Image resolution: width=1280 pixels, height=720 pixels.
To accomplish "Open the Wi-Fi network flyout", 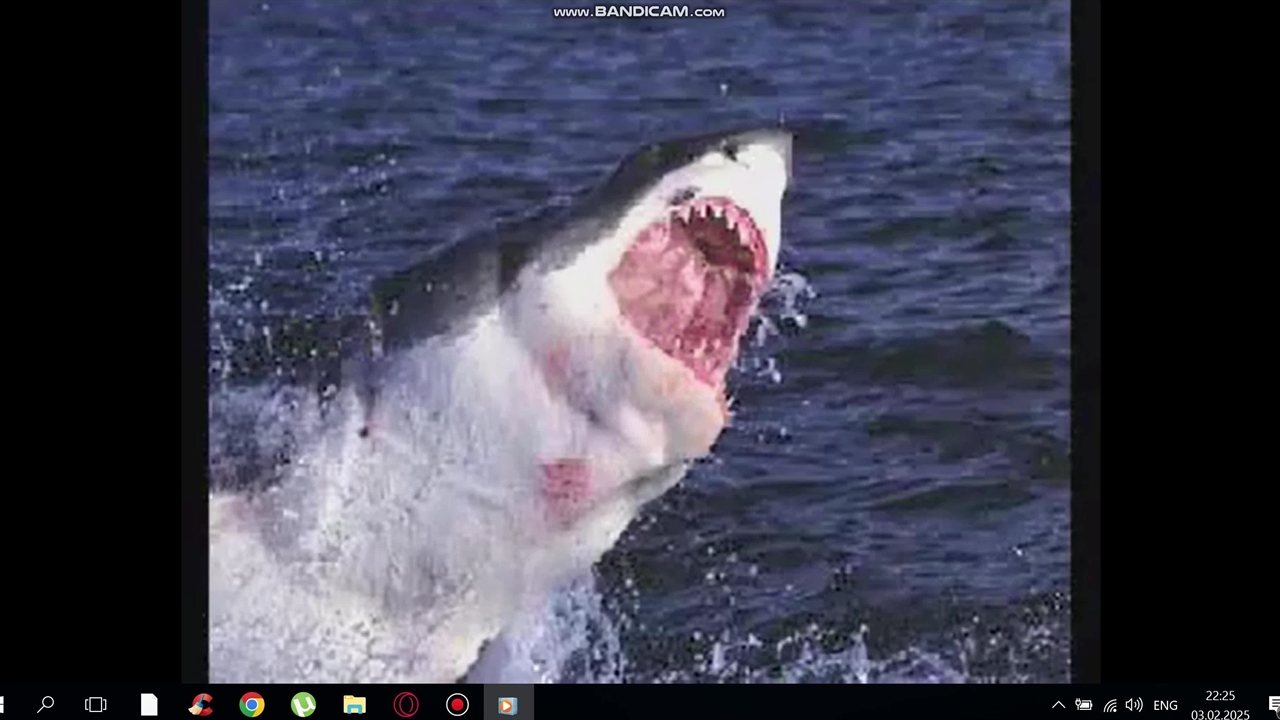I will (x=1110, y=705).
